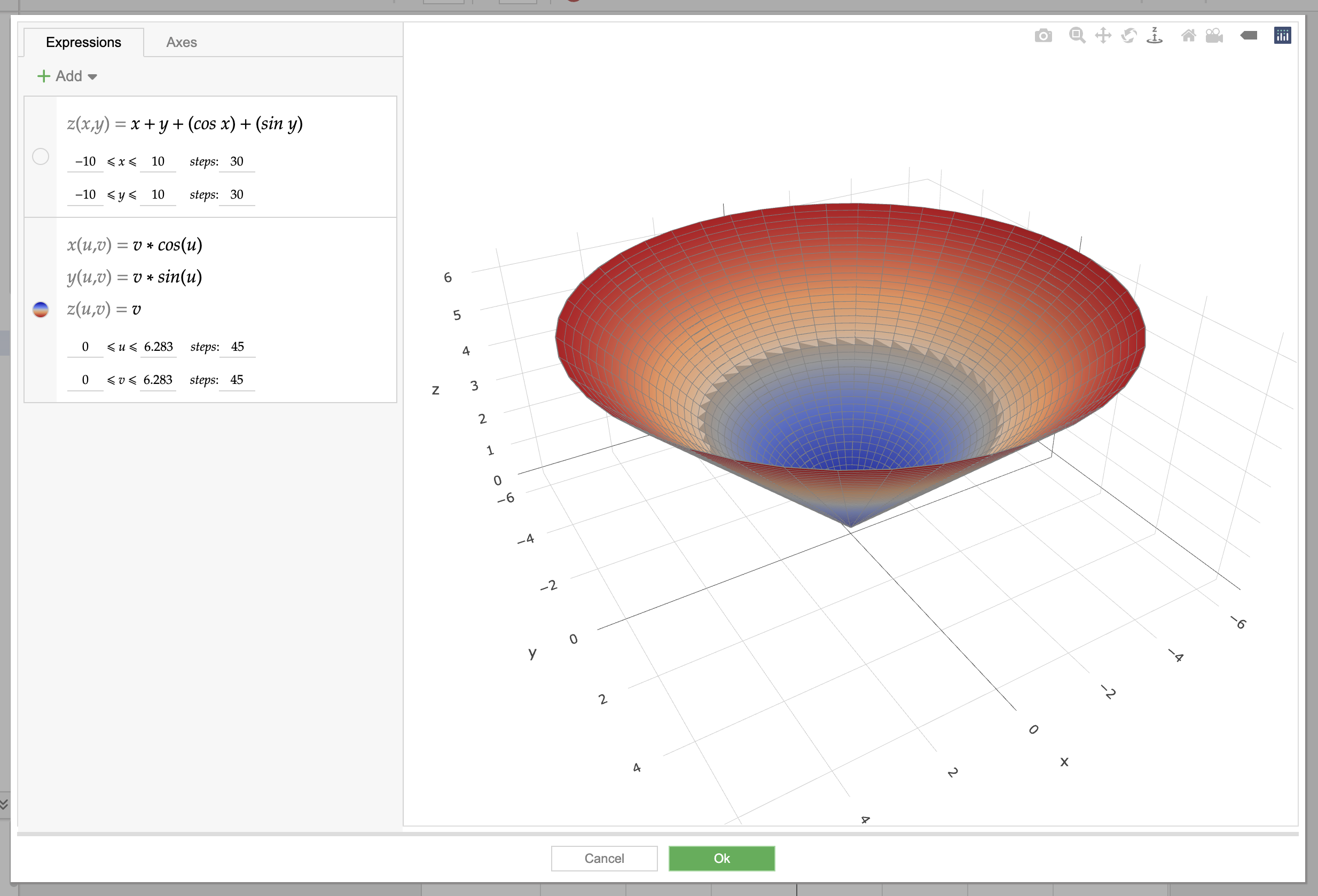Edit y steps value 30
Viewport: 1318px width, 896px height.
point(237,194)
